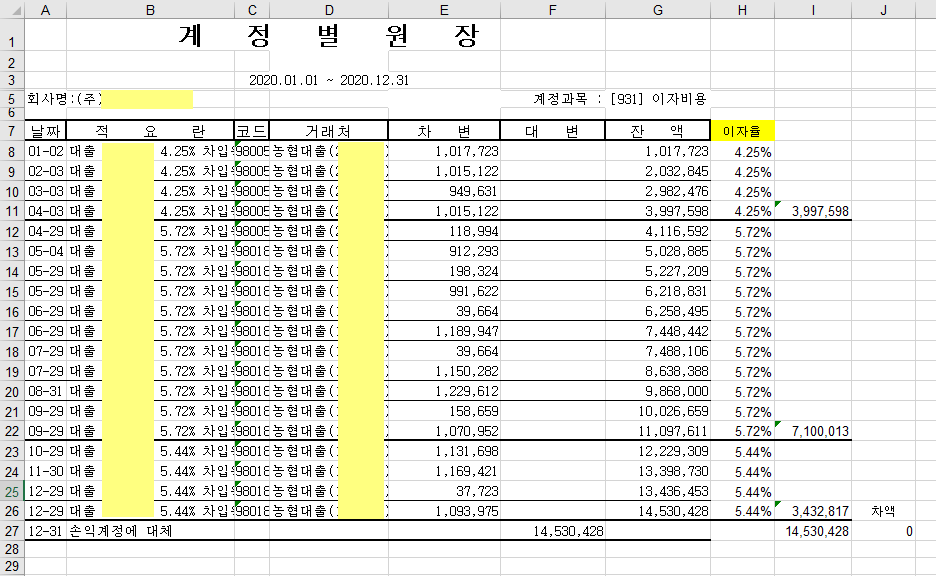Viewport: 936px width, 576px height.
Task: Select row 11 header
Action: [x=12, y=211]
